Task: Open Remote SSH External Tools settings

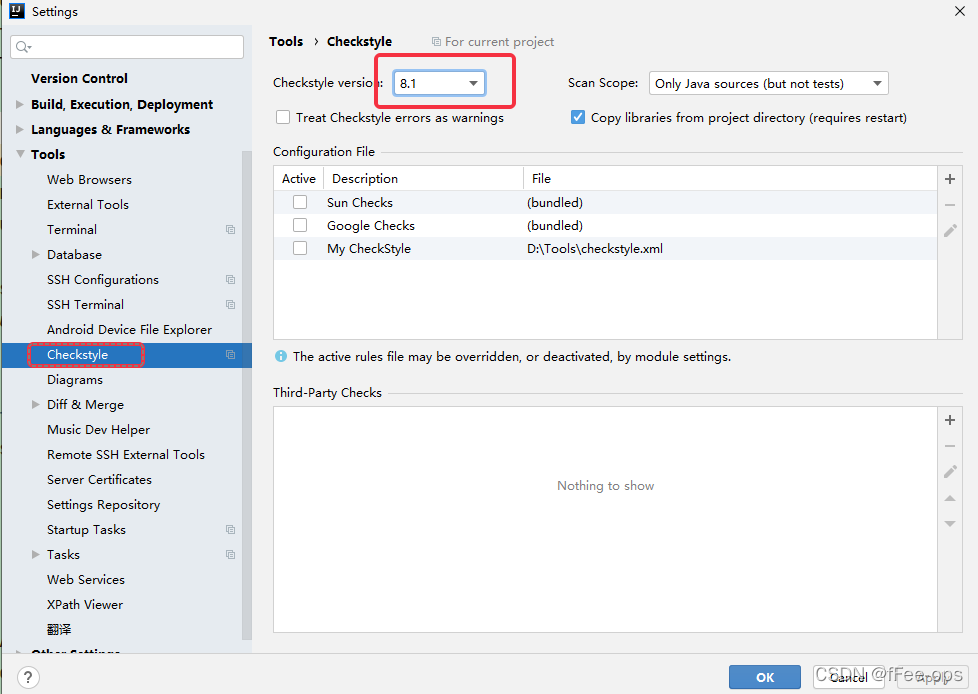Action: (126, 455)
